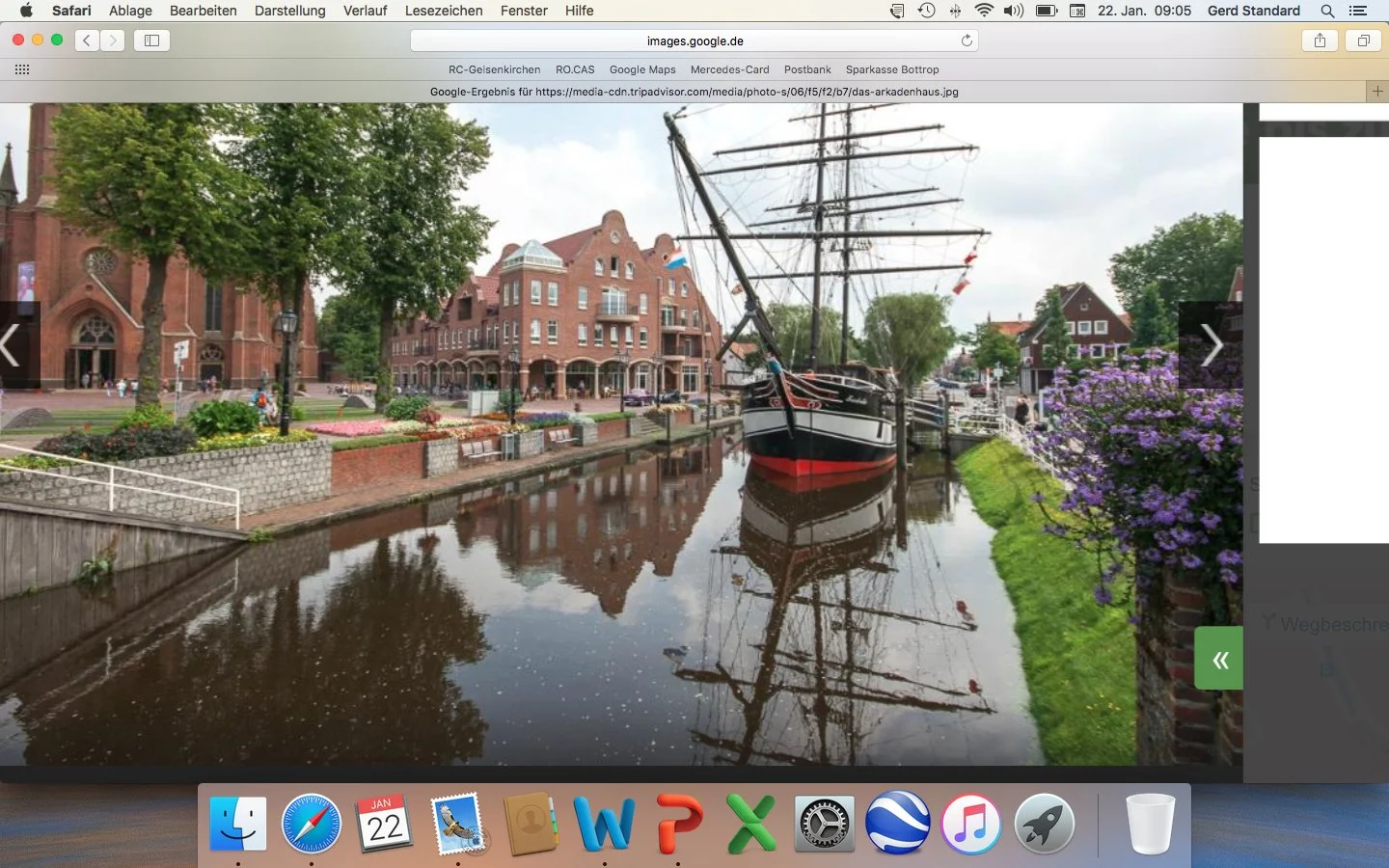Viewport: 1389px width, 868px height.
Task: Open the Lesezeichen menu
Action: click(444, 11)
